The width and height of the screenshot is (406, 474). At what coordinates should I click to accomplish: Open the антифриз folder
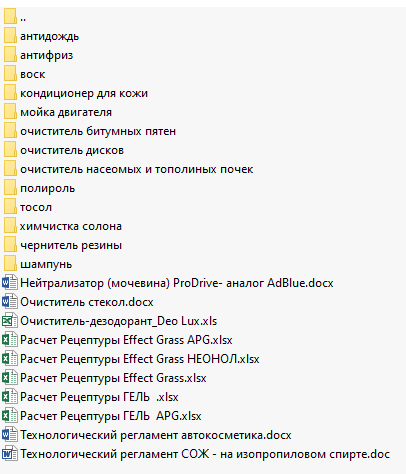coord(47,55)
